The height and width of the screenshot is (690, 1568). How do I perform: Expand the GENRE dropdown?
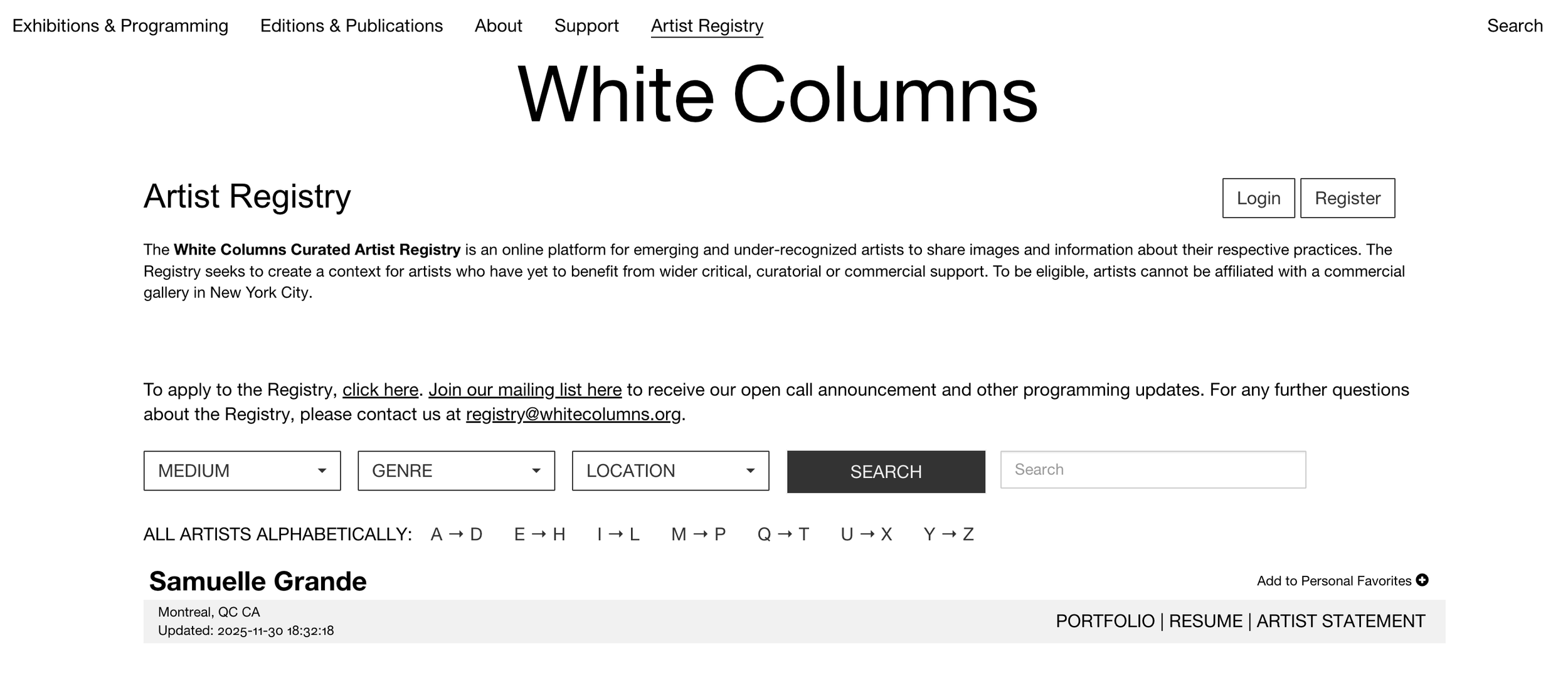pos(456,470)
